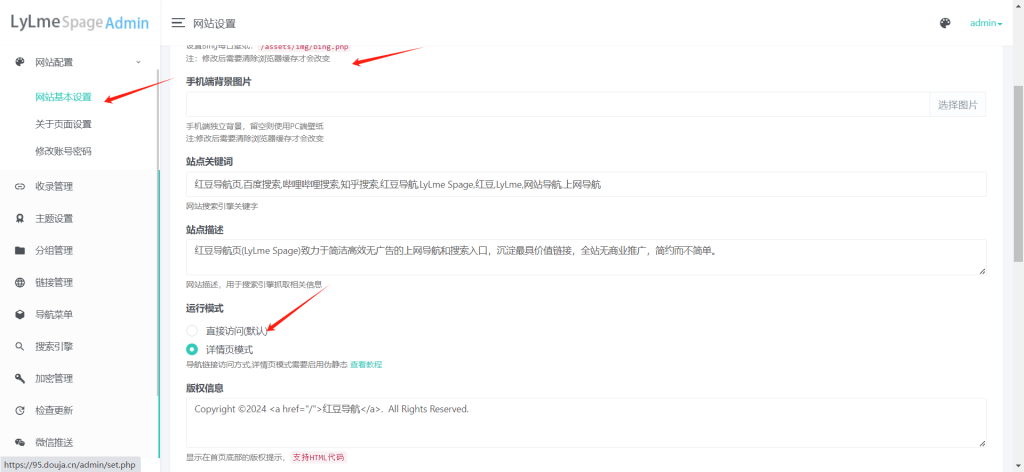The image size is (1024, 472).
Task: Click the 支持HTML代码 tag text
Action: (318, 457)
